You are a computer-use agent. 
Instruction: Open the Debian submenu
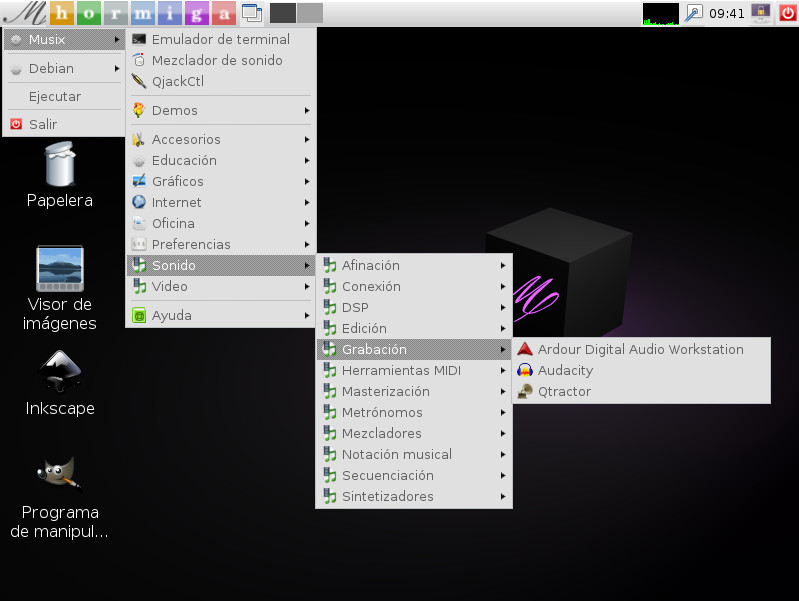64,68
